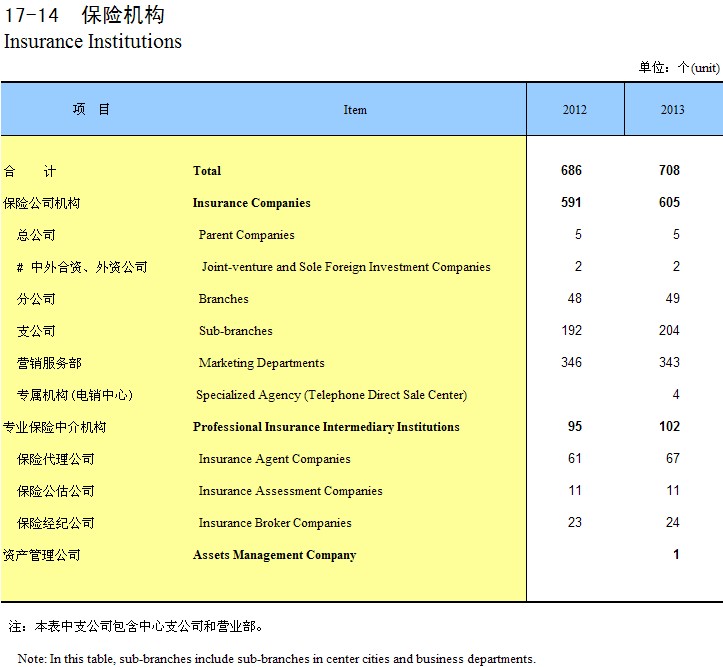Click the 2012 column header
Viewport: 723px width, 667px height.
pyautogui.click(x=575, y=110)
